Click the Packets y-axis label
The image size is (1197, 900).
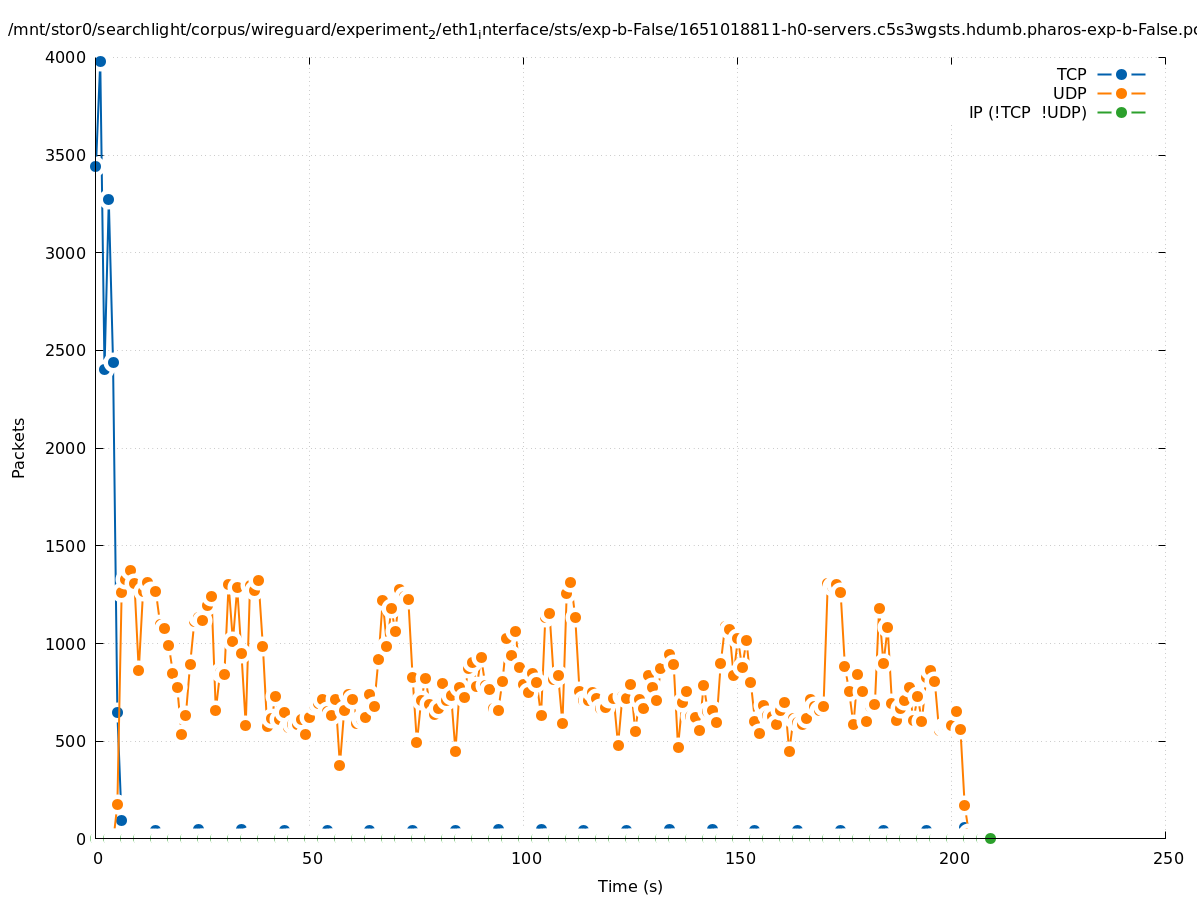click(19, 447)
